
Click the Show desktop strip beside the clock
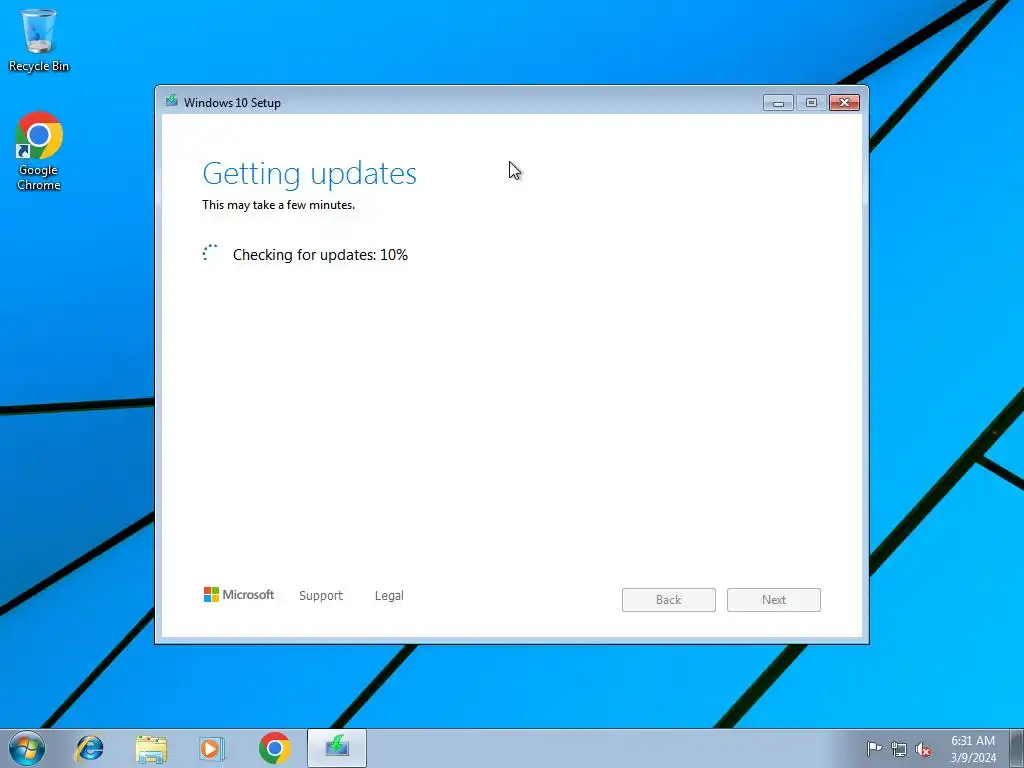point(1016,748)
